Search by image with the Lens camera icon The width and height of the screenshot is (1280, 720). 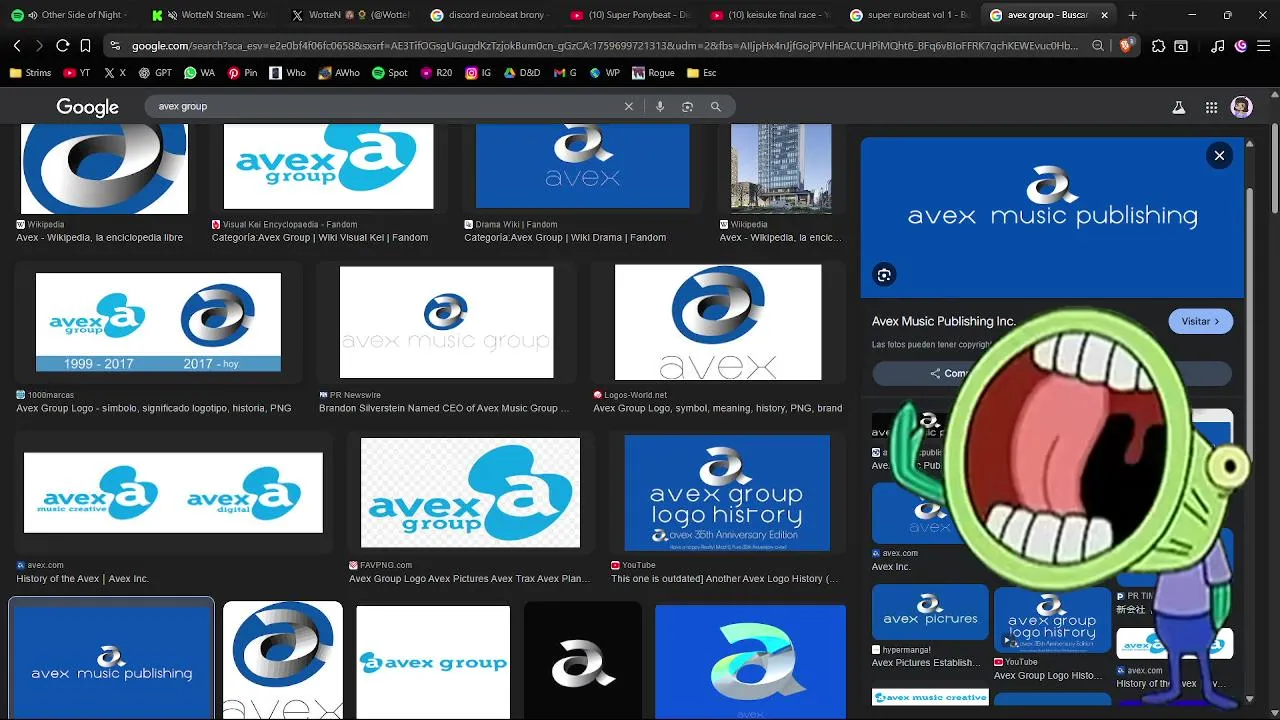687,106
